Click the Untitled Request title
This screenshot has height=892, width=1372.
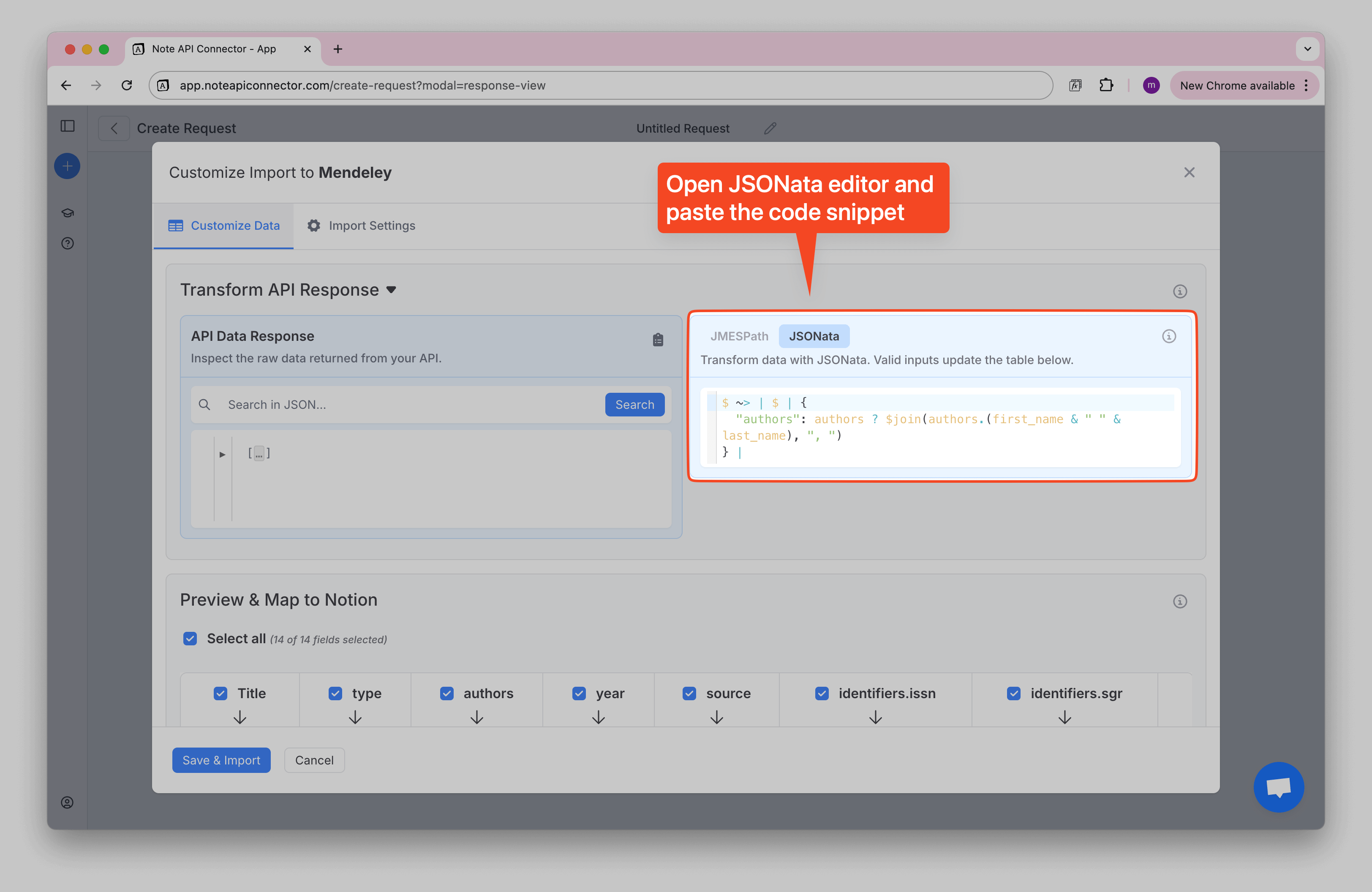pyautogui.click(x=683, y=128)
